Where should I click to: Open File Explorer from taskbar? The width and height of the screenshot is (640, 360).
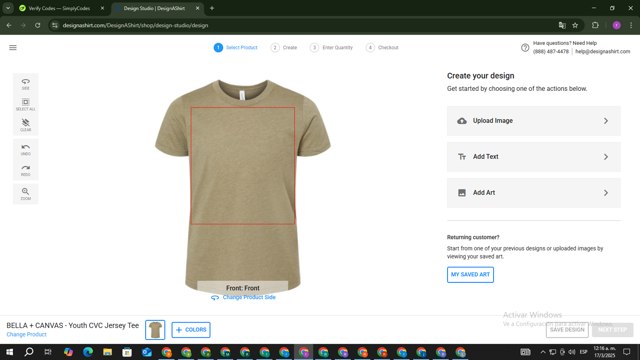[107, 352]
